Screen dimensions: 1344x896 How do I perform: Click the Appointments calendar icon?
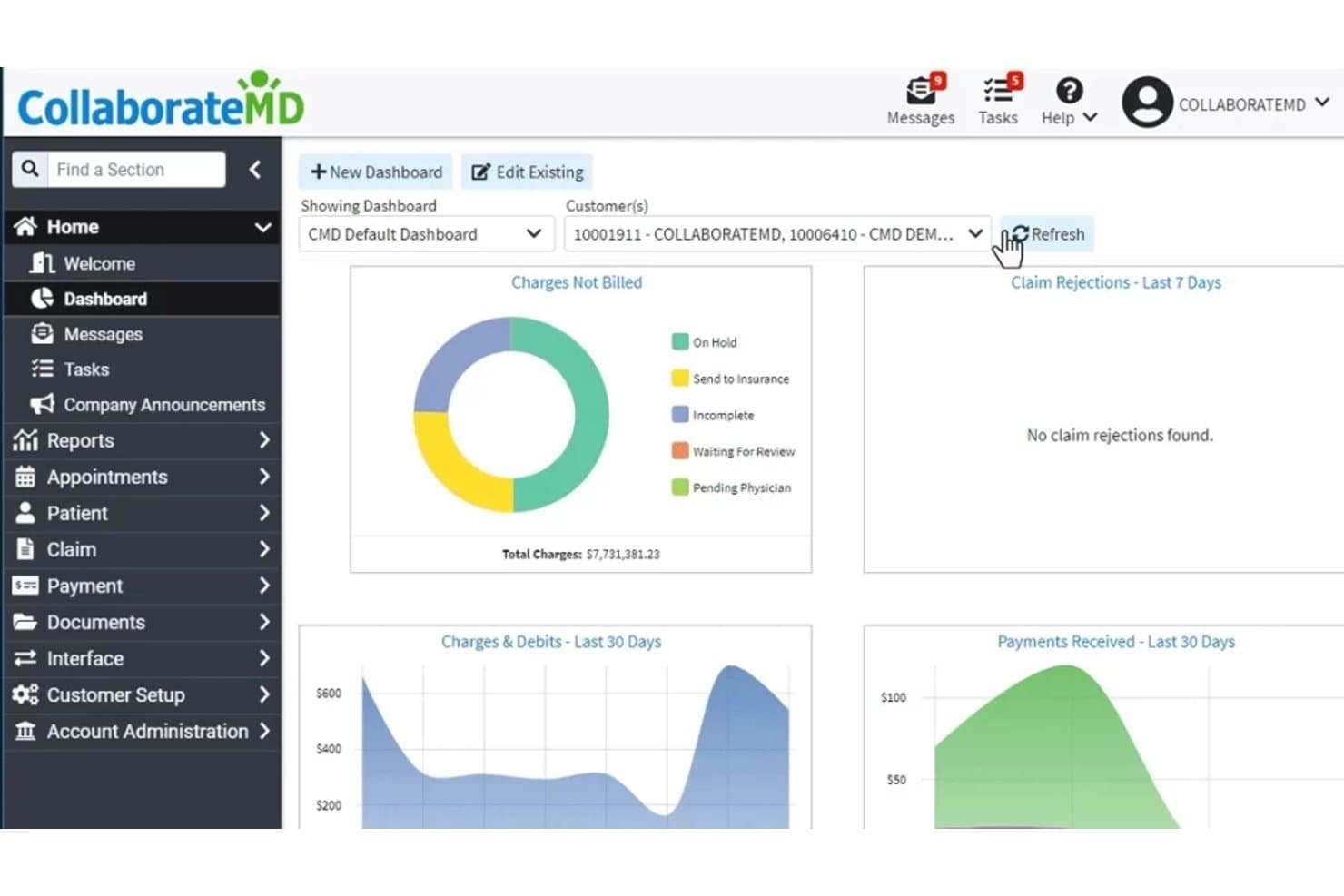click(25, 477)
